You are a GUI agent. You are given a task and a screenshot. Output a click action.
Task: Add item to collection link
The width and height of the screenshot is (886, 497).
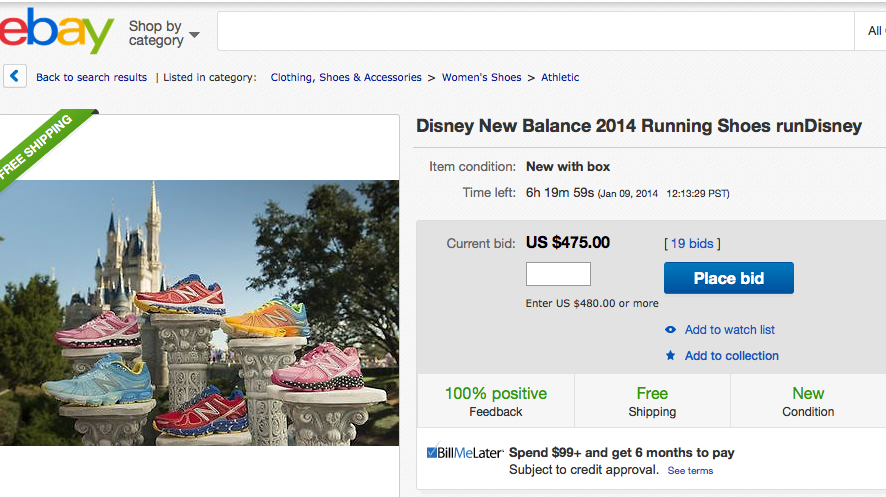point(732,356)
